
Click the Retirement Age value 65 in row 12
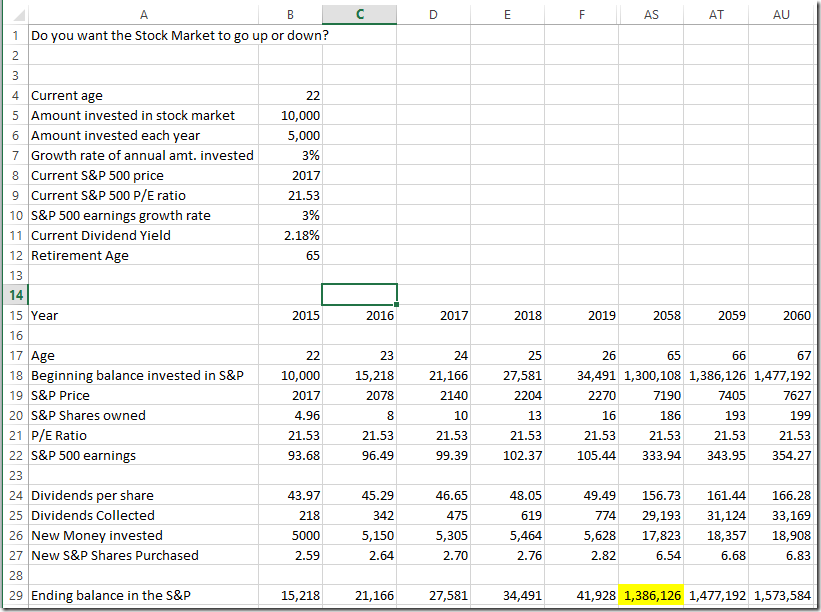click(291, 255)
